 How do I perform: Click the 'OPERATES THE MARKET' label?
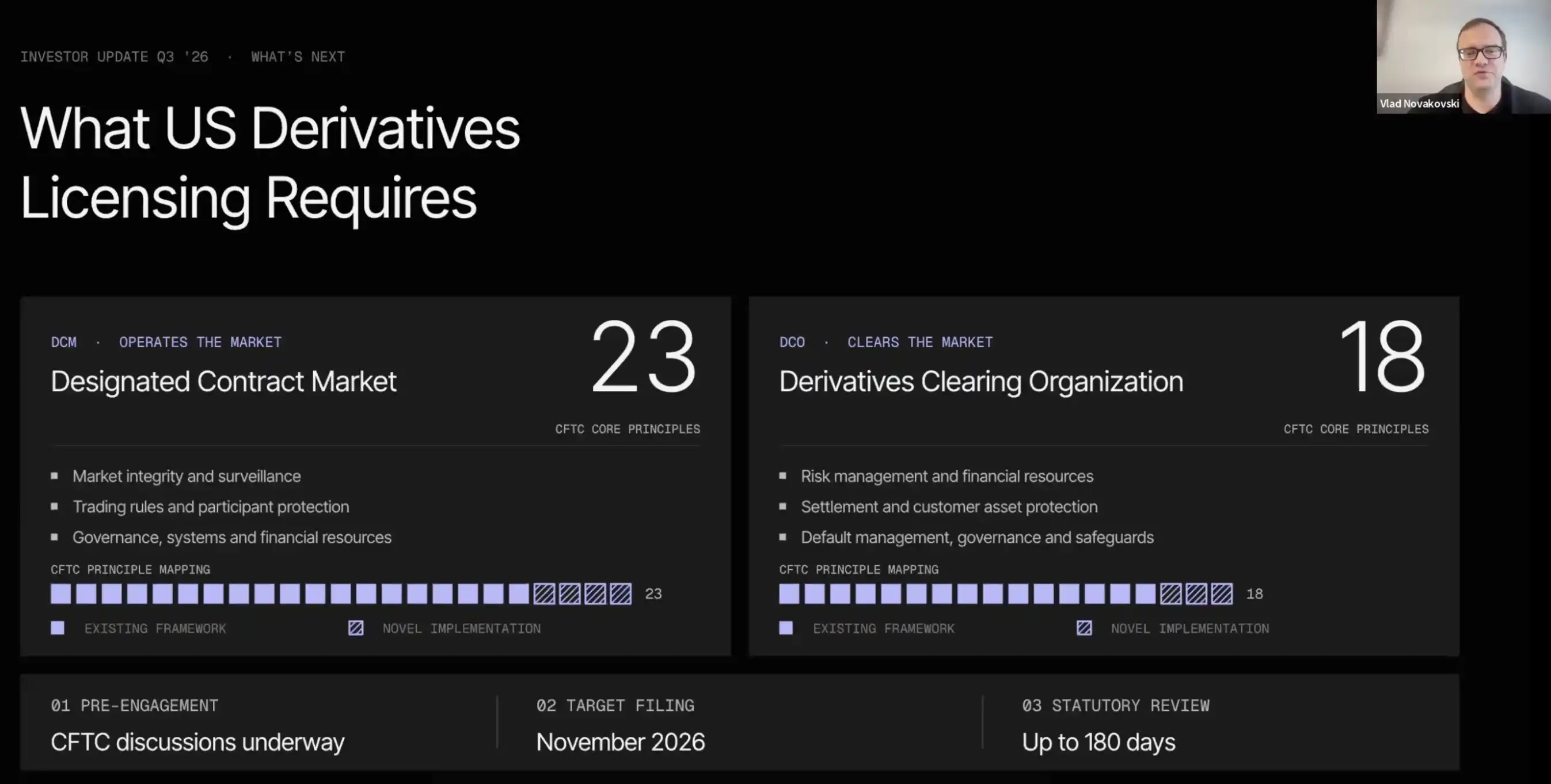(x=200, y=342)
